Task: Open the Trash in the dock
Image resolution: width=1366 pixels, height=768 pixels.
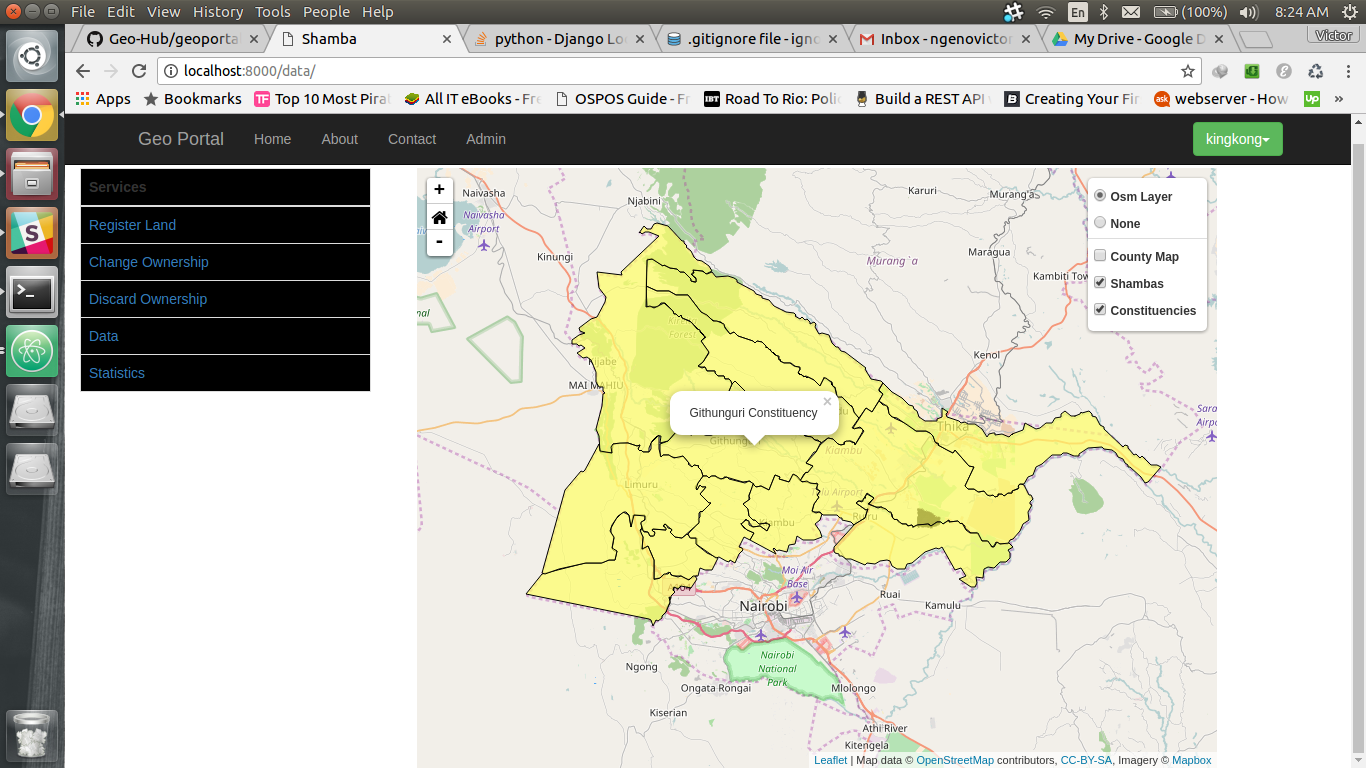Action: [32, 737]
